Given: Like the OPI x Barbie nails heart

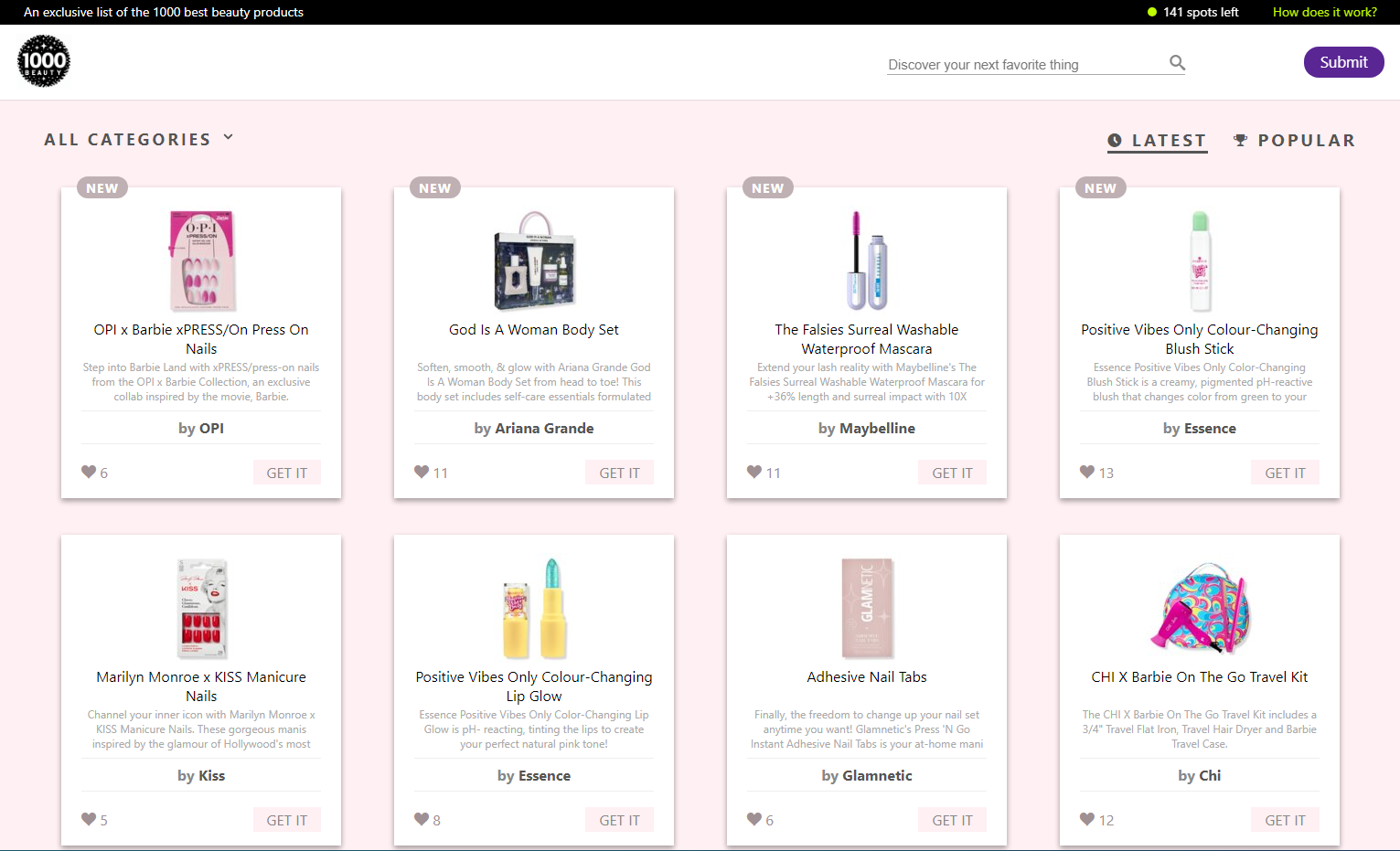Looking at the screenshot, I should 89,472.
